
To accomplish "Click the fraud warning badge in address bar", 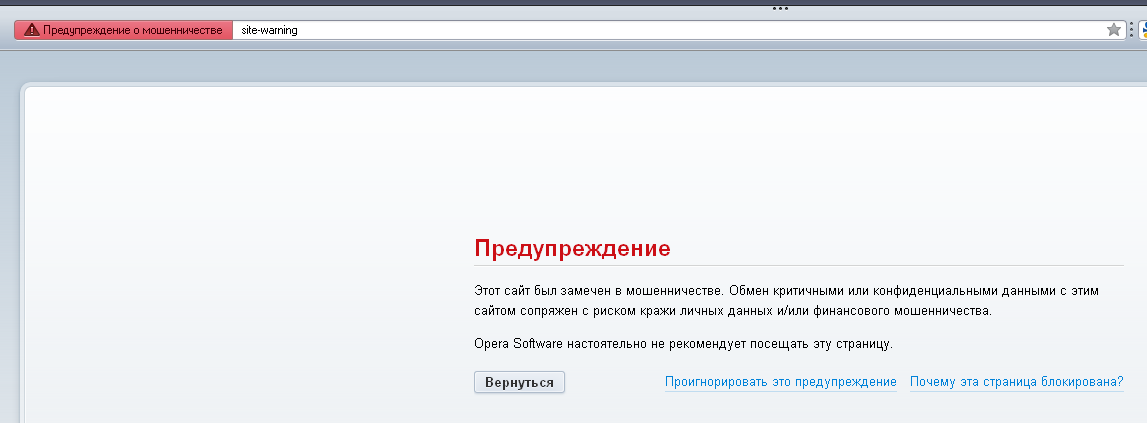I will (124, 30).
